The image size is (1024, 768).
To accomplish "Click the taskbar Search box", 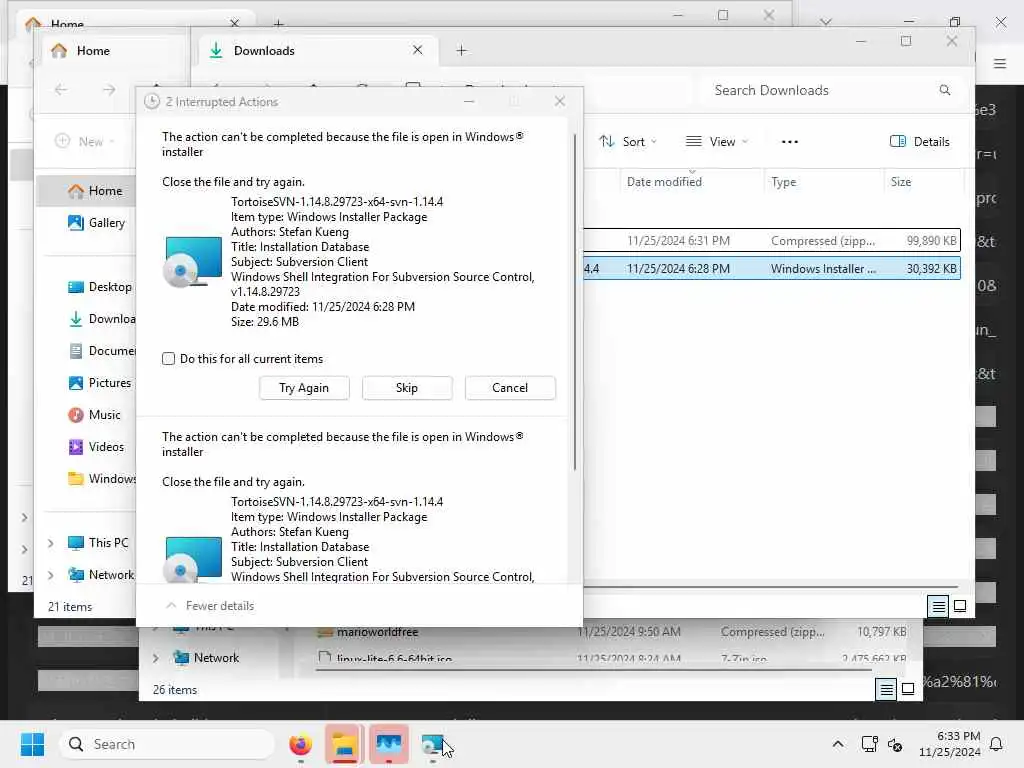I will tap(167, 744).
